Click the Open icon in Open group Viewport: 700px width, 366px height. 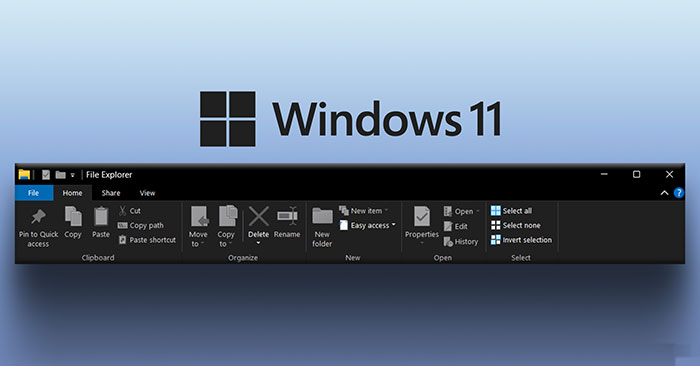pos(448,211)
